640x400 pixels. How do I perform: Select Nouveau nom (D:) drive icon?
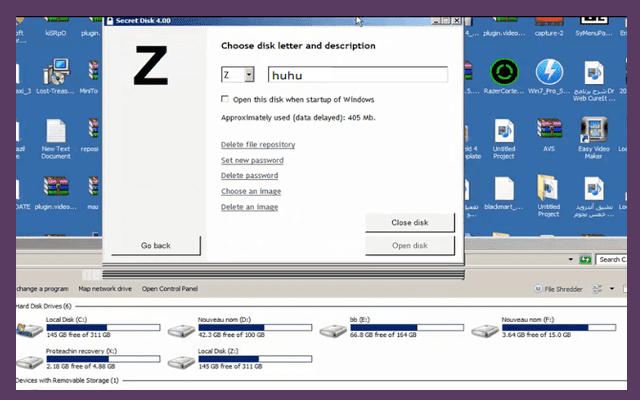pos(181,329)
